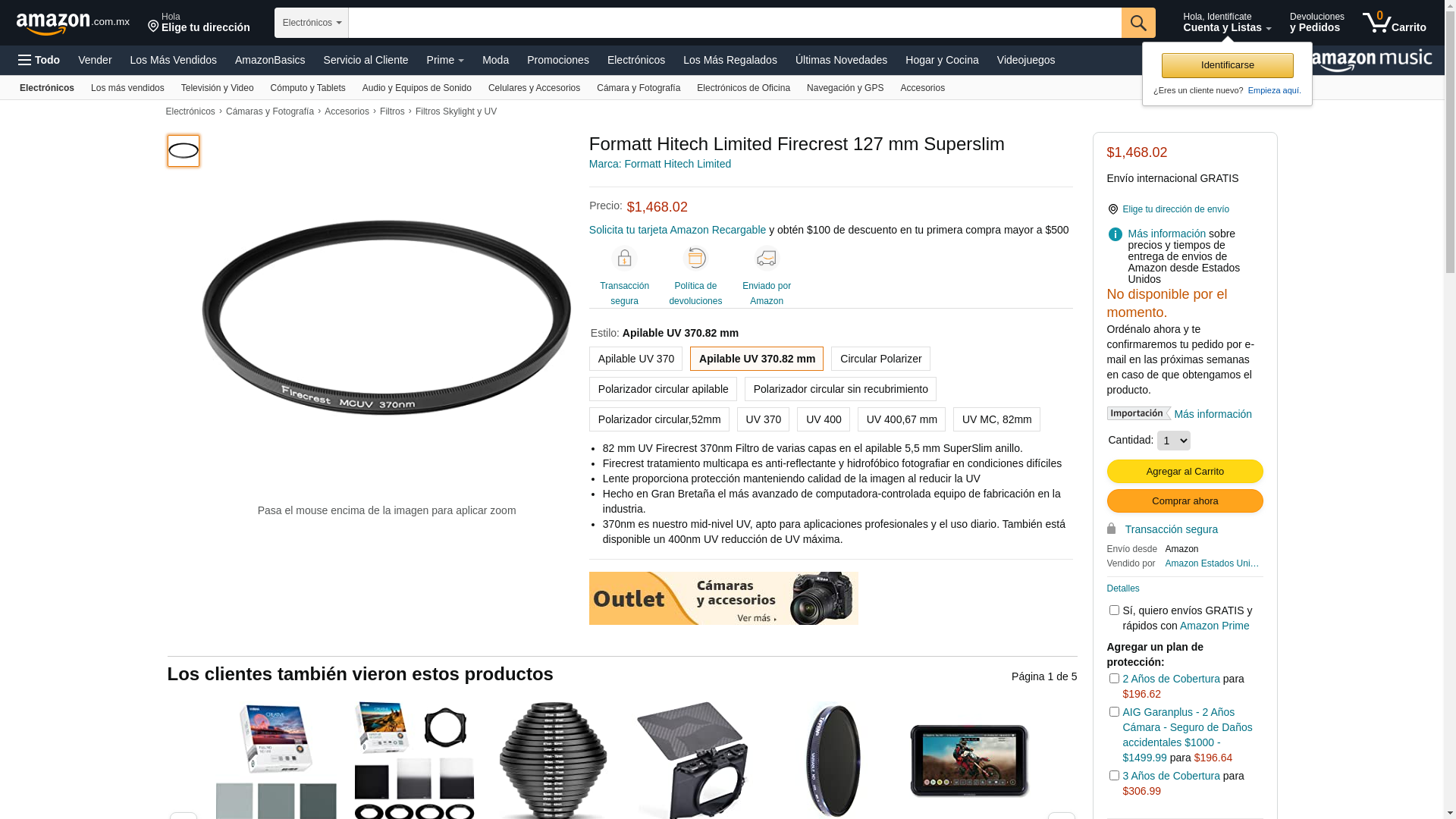Viewport: 1456px width, 819px height.
Task: Expand the Cuenta y Listas menu
Action: [x=1227, y=23]
